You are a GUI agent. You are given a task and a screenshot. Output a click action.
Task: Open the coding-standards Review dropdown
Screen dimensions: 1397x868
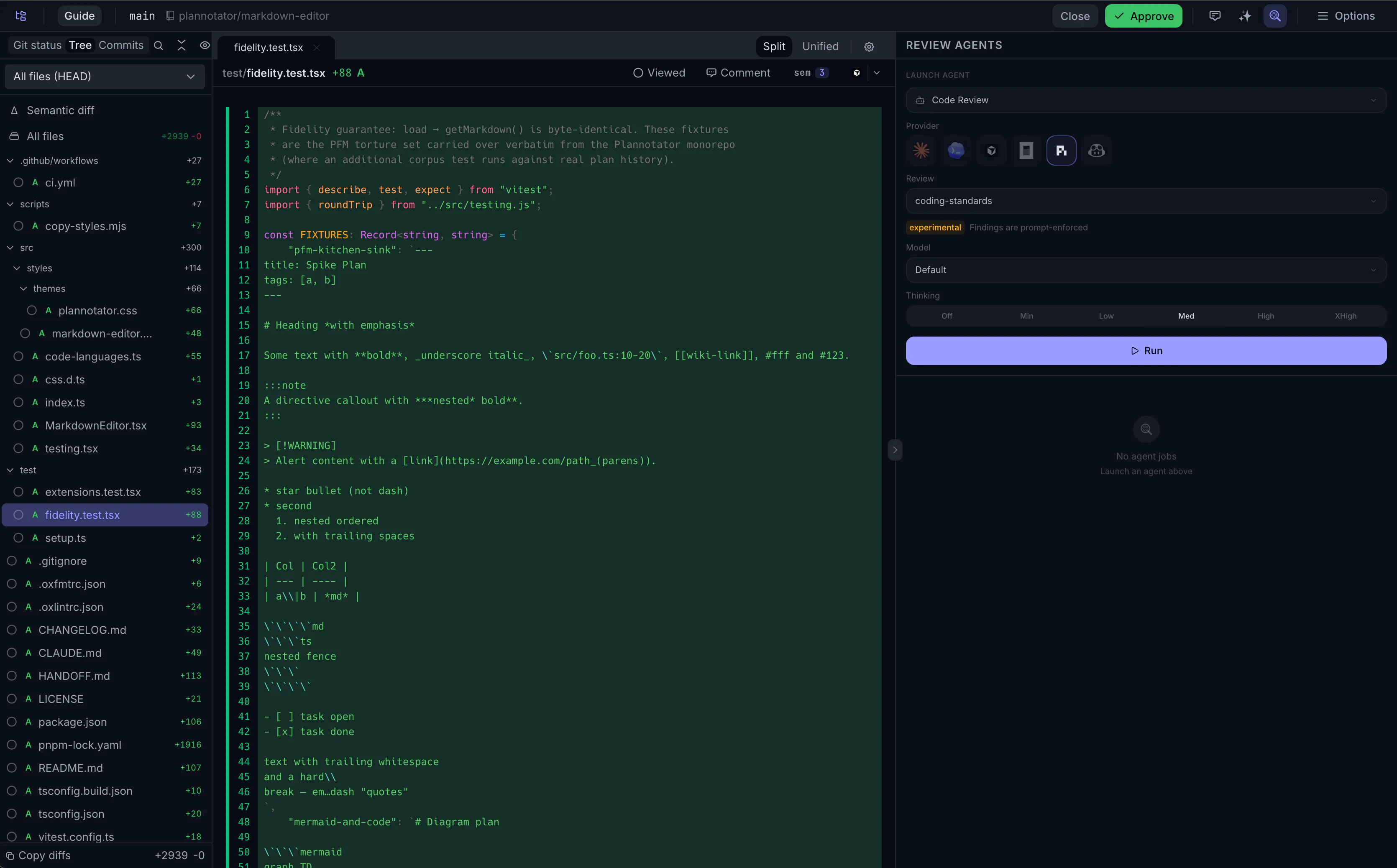pyautogui.click(x=1146, y=201)
